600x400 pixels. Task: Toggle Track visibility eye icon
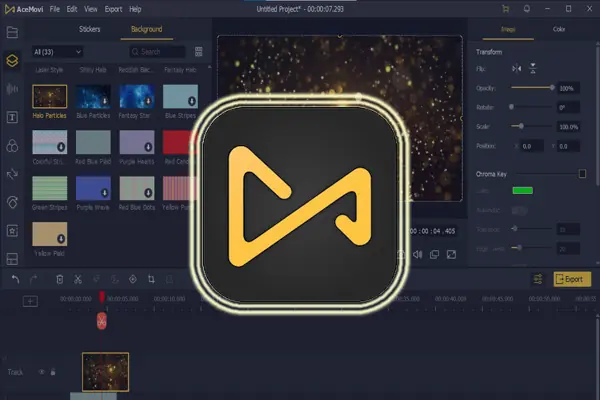(x=42, y=372)
